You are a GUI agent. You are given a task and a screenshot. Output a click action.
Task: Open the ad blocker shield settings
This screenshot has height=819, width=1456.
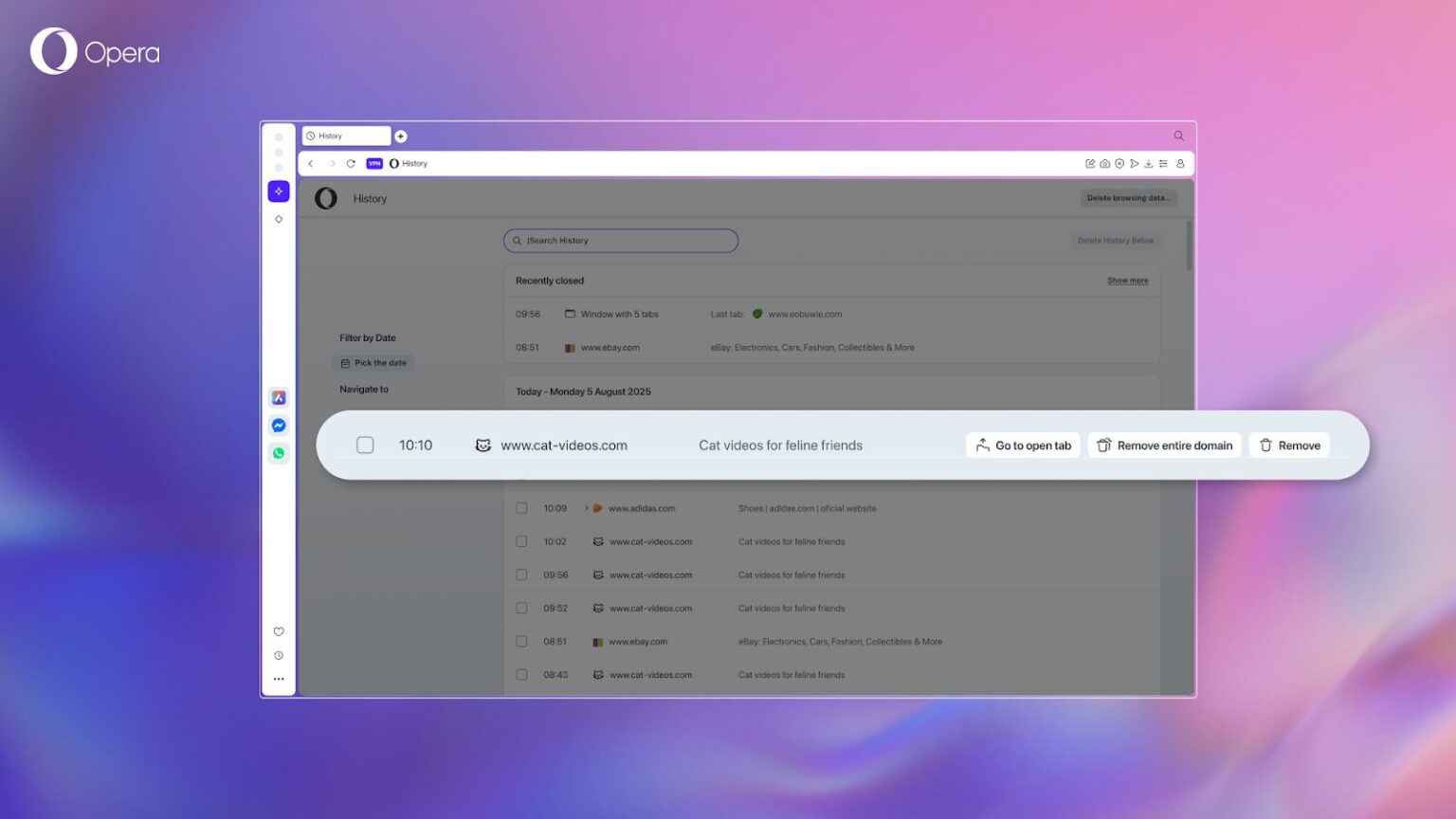click(x=1120, y=163)
